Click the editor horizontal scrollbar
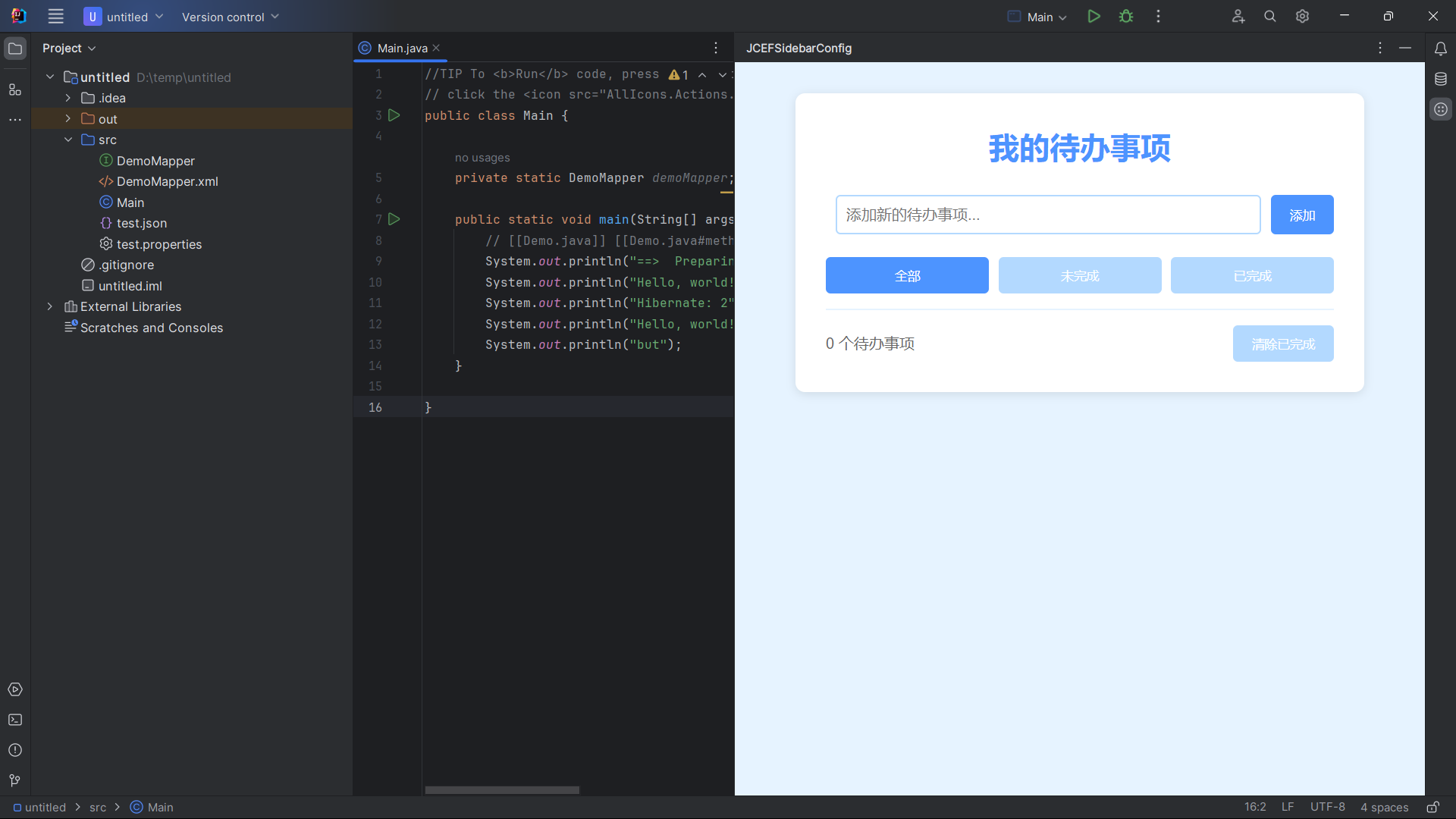The width and height of the screenshot is (1456, 819). 502,790
